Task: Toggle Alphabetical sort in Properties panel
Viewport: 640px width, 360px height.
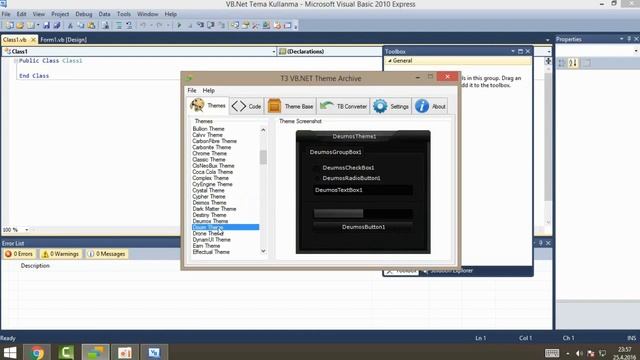Action: (x=573, y=63)
